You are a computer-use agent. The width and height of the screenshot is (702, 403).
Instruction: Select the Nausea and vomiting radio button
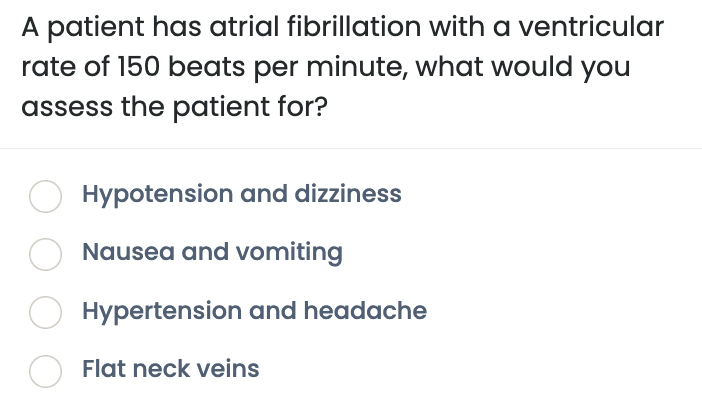pos(45,254)
